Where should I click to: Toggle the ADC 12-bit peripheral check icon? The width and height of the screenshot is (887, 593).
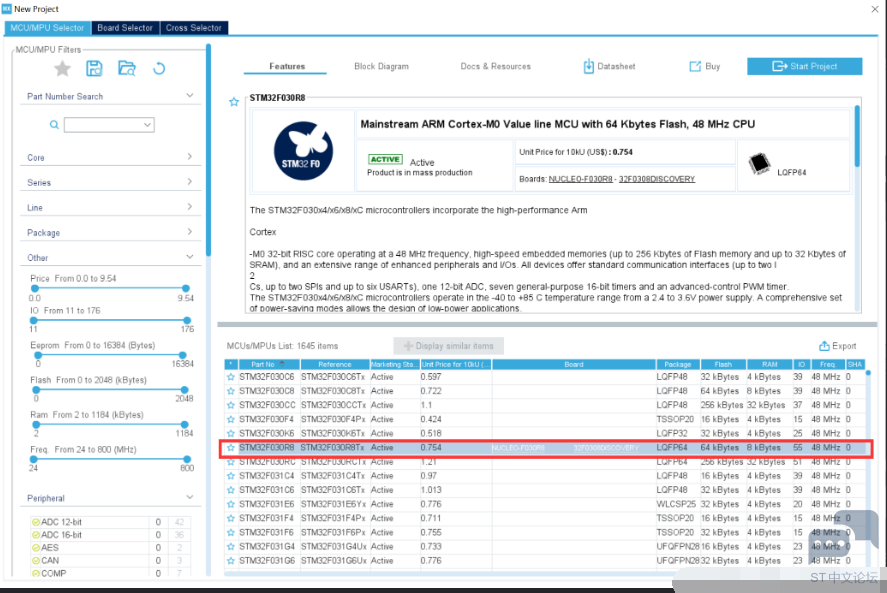(36, 522)
